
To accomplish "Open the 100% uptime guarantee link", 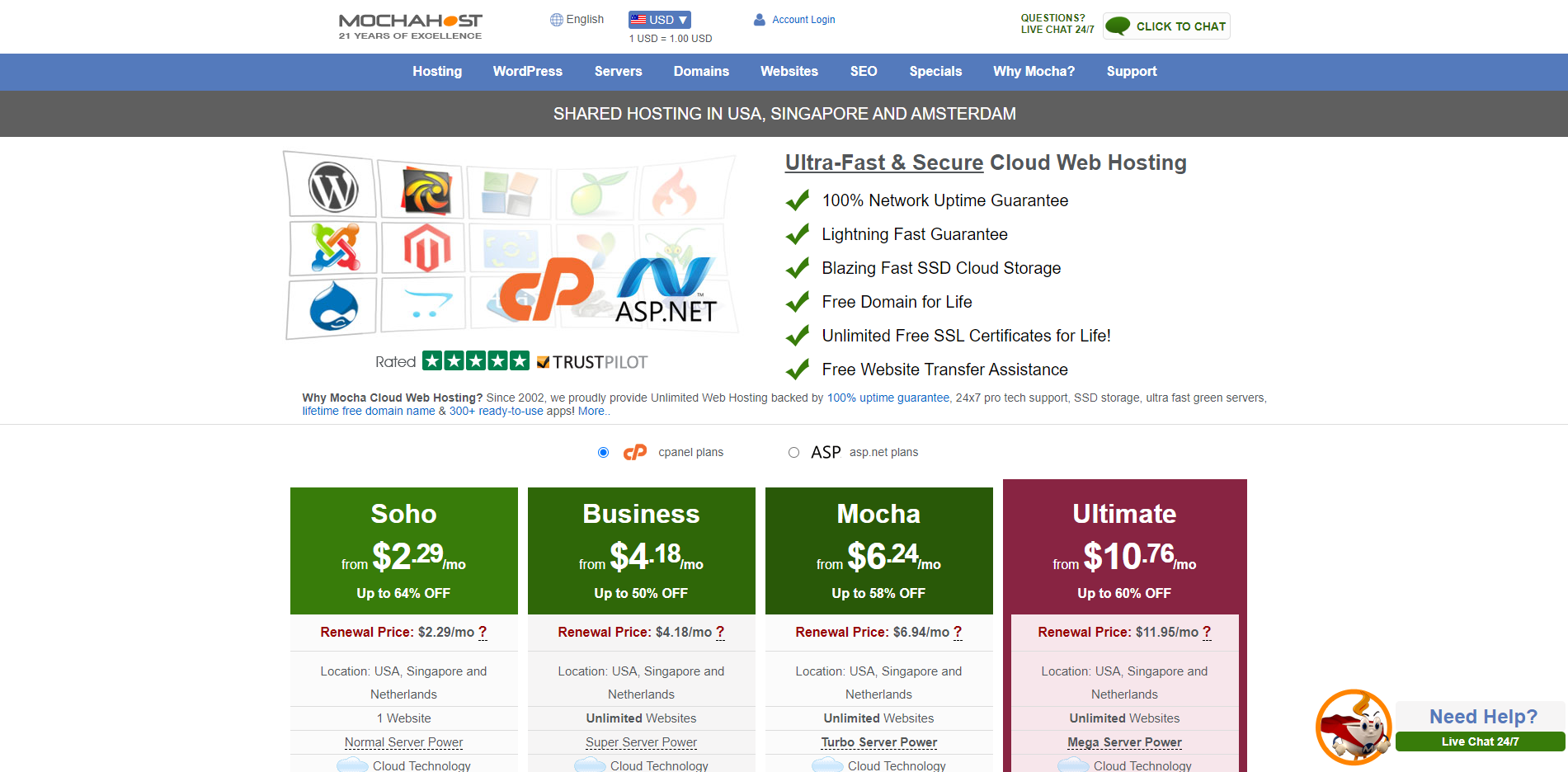I will tap(888, 398).
